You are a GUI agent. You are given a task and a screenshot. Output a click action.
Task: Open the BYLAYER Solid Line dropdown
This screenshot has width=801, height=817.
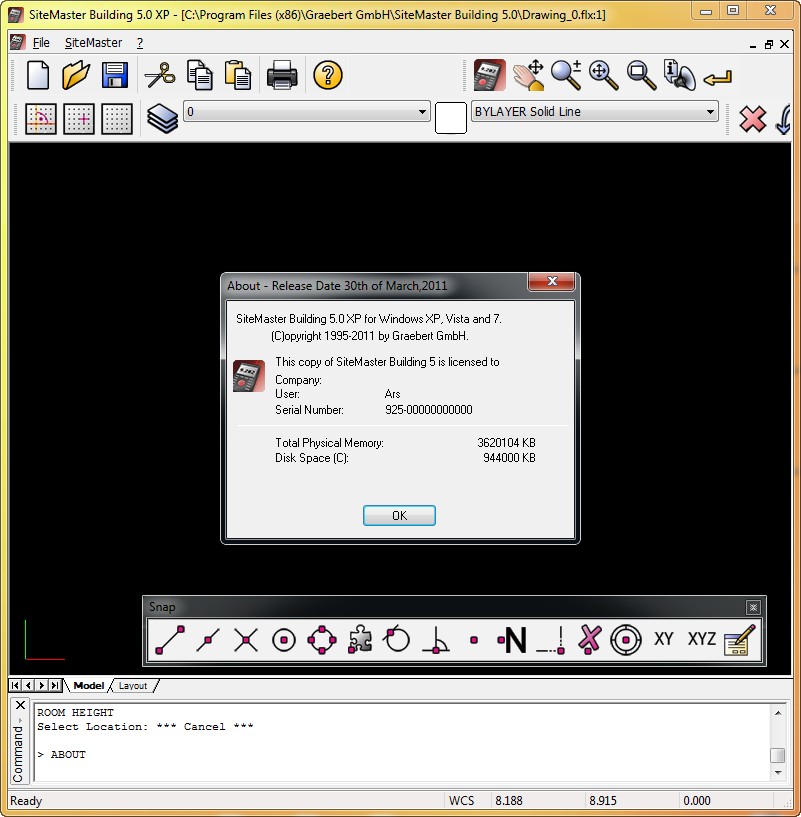coord(595,112)
